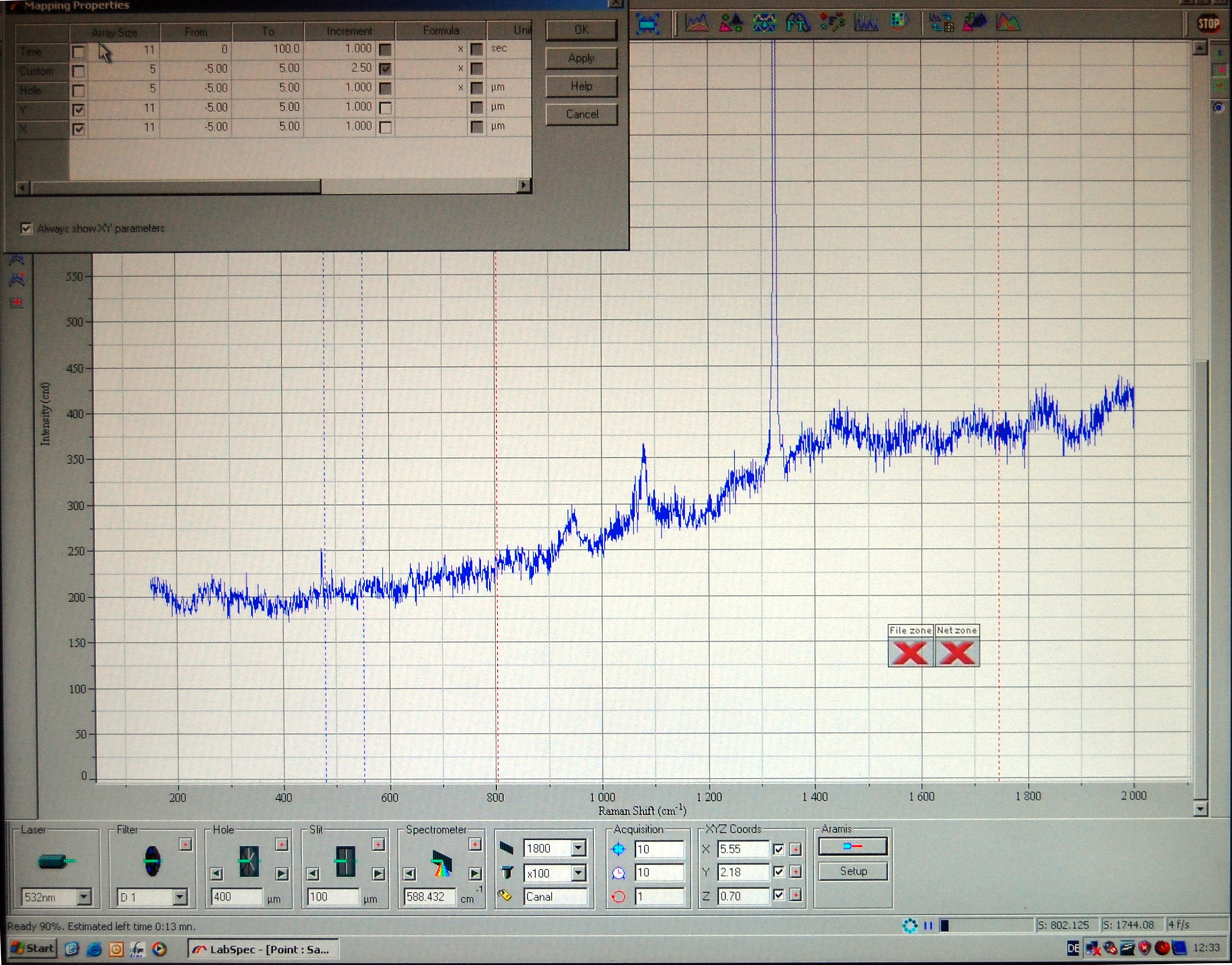Click the Hole panel left arrow
The width and height of the screenshot is (1232, 965).
[x=216, y=874]
